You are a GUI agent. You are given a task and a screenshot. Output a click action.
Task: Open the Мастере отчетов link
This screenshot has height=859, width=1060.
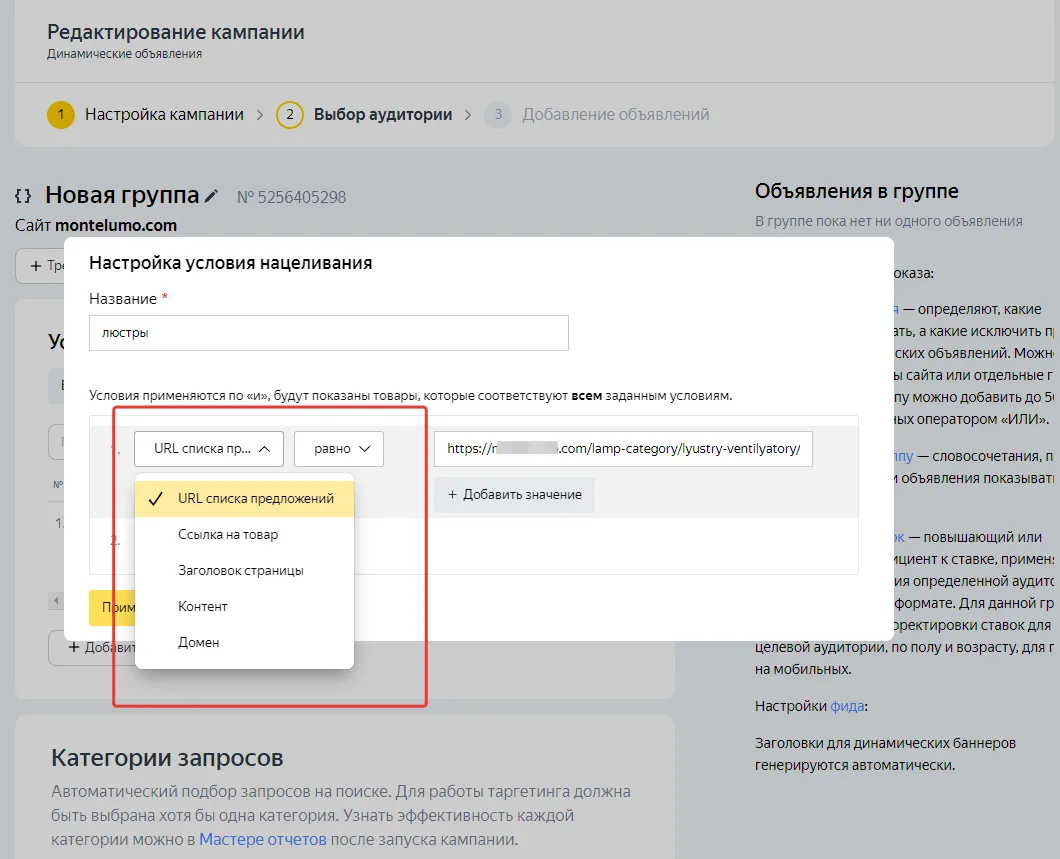(x=263, y=839)
